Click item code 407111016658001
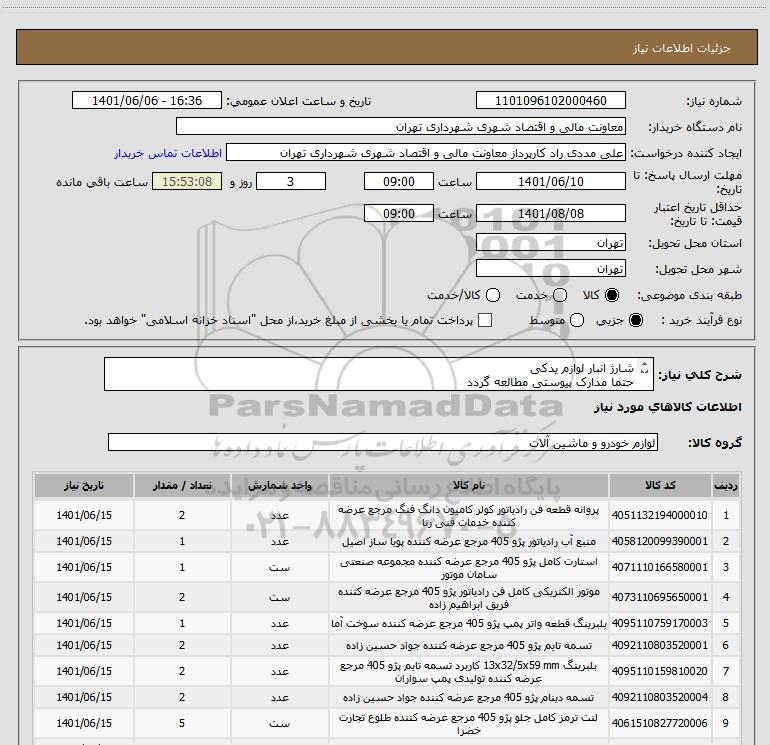Viewport: 770px width, 745px height. pos(660,567)
